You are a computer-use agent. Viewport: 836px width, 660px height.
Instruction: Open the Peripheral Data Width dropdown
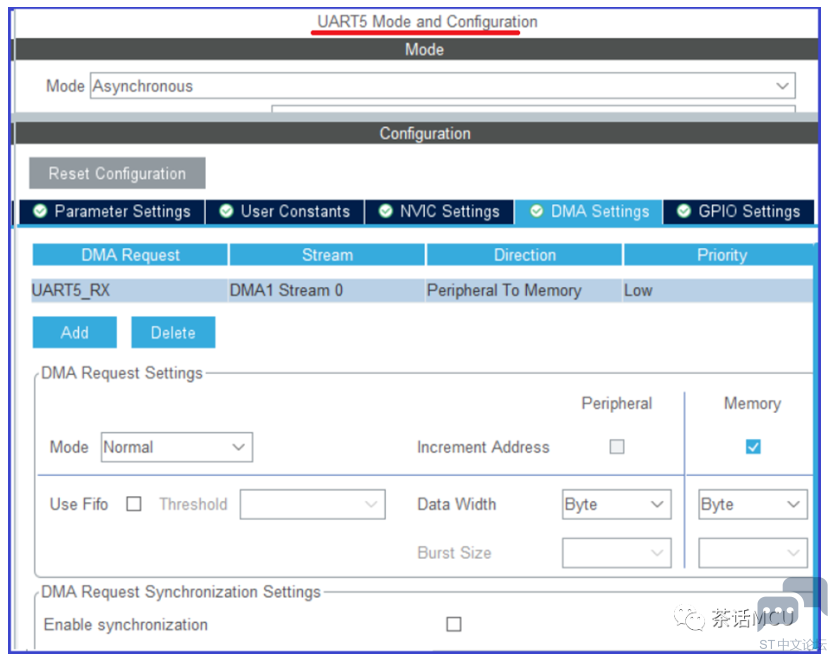(x=616, y=504)
